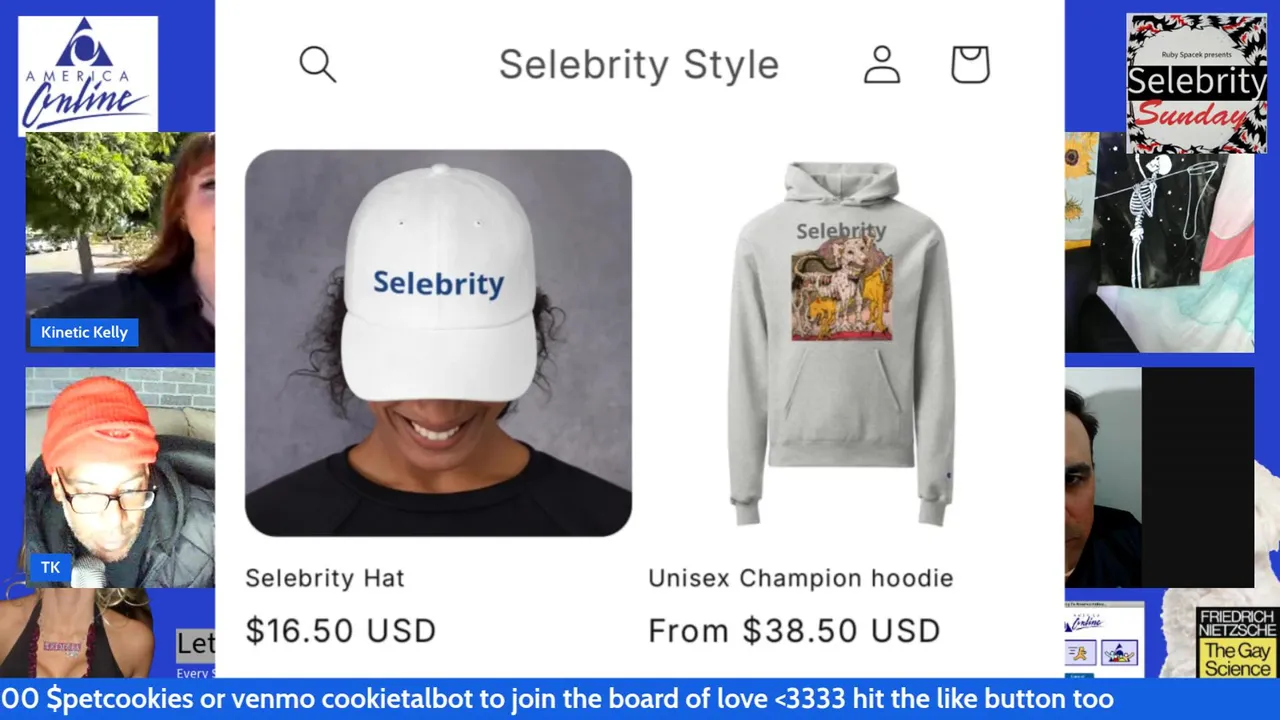This screenshot has width=1280, height=720.
Task: Click the Nietzsche Gay Science book cover
Action: [1237, 642]
